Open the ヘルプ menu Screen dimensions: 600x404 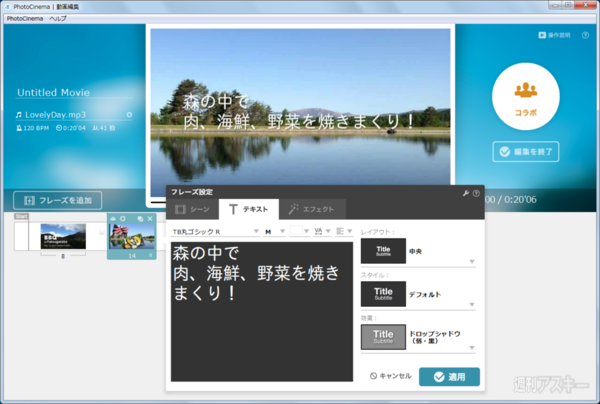[58, 18]
